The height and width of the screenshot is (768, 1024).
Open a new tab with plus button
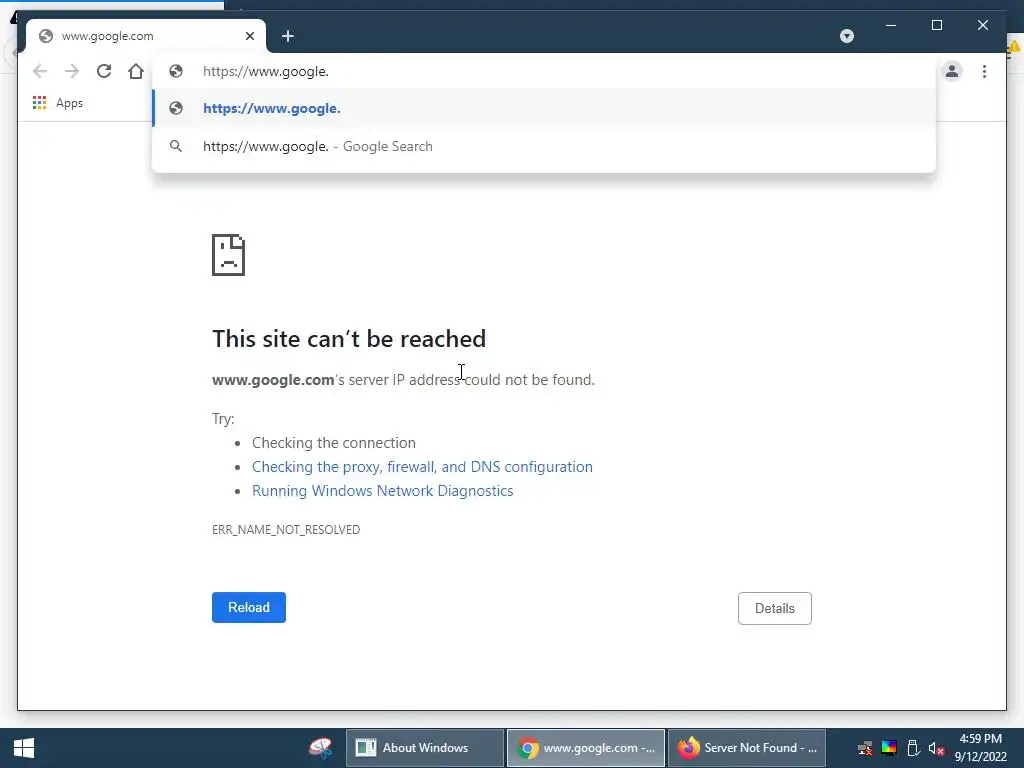pos(288,36)
